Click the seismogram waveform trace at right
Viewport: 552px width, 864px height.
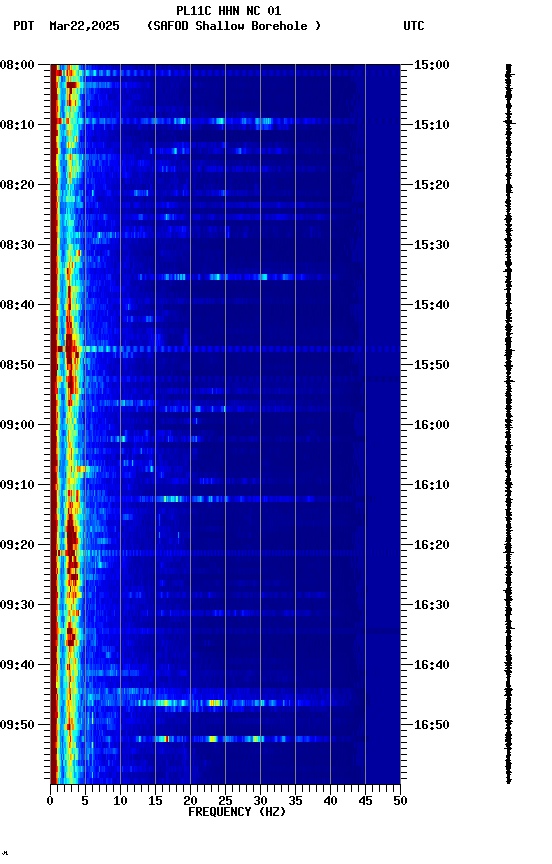point(508,423)
